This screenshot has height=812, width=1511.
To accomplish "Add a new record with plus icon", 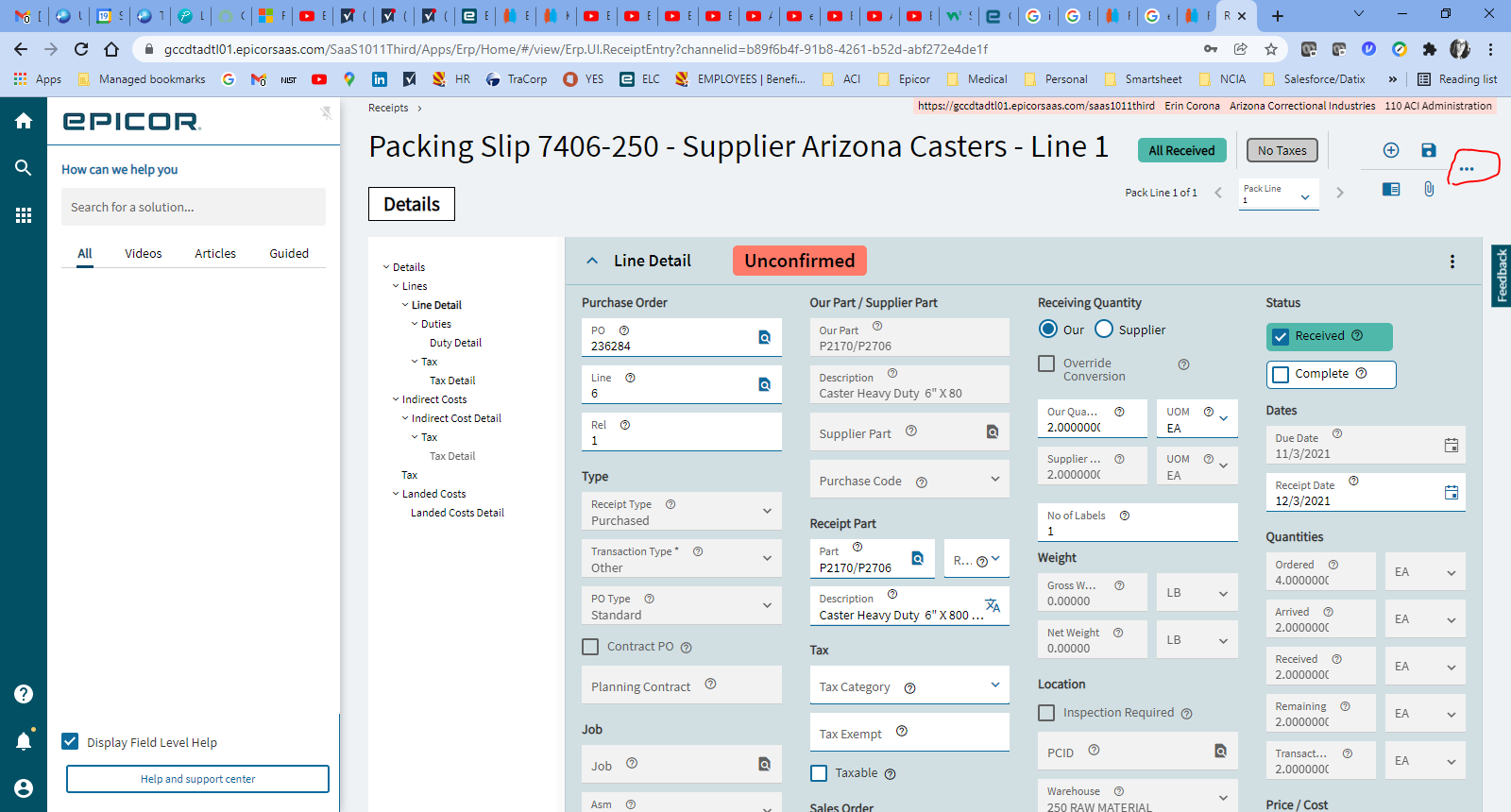I will [x=1391, y=150].
